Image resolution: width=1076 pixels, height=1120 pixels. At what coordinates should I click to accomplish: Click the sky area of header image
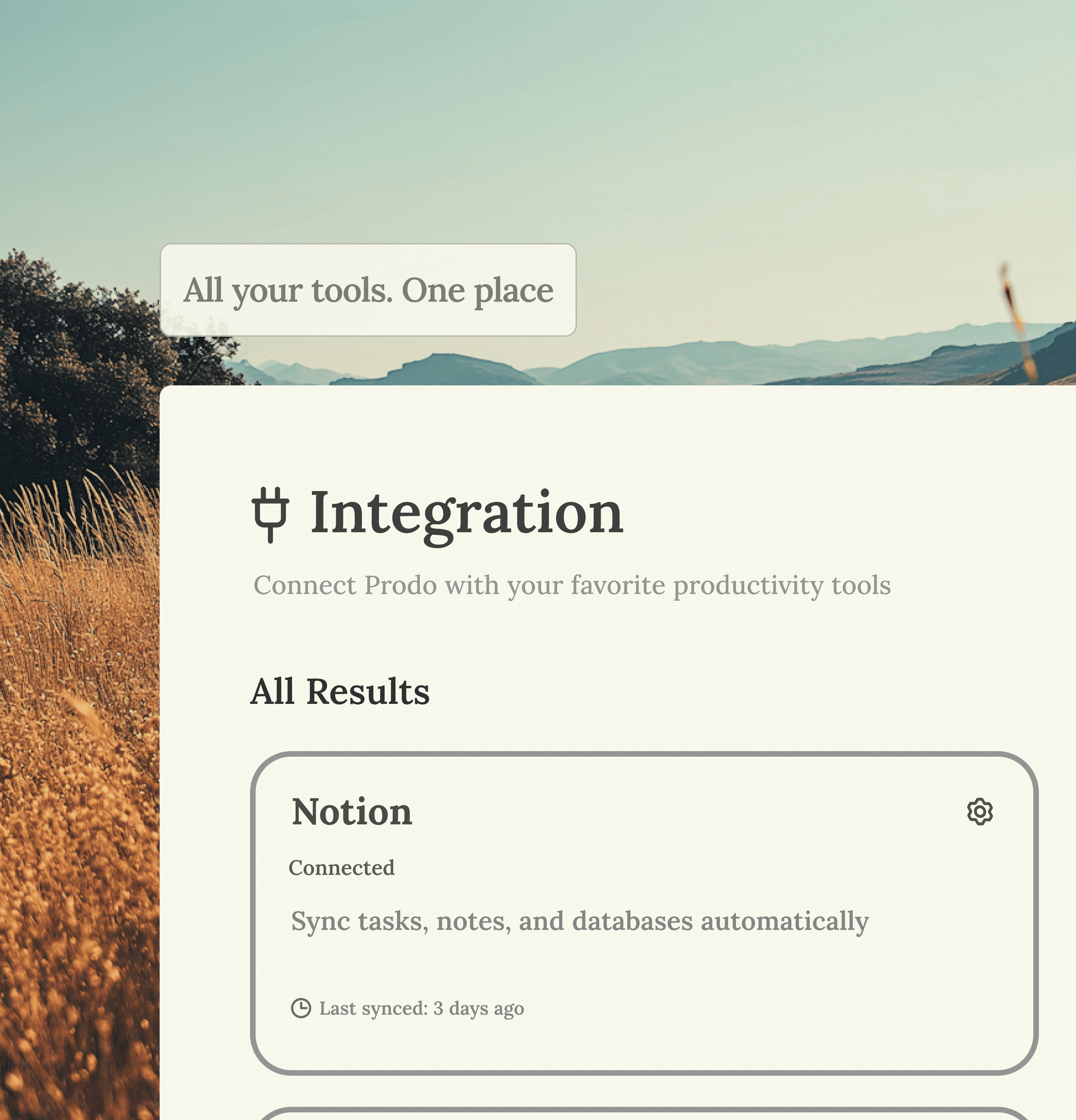coord(571,114)
